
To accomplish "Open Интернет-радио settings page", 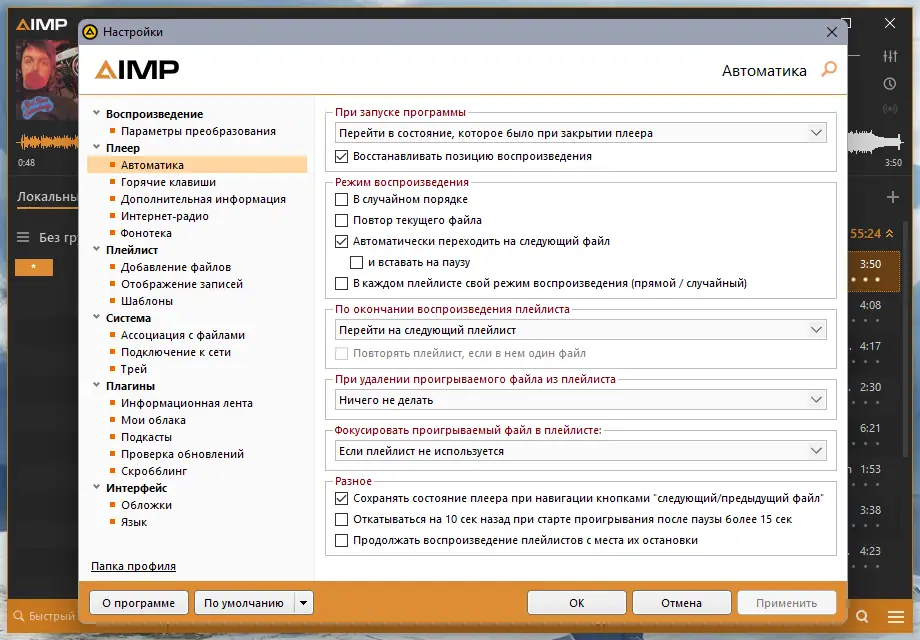I will pos(165,216).
